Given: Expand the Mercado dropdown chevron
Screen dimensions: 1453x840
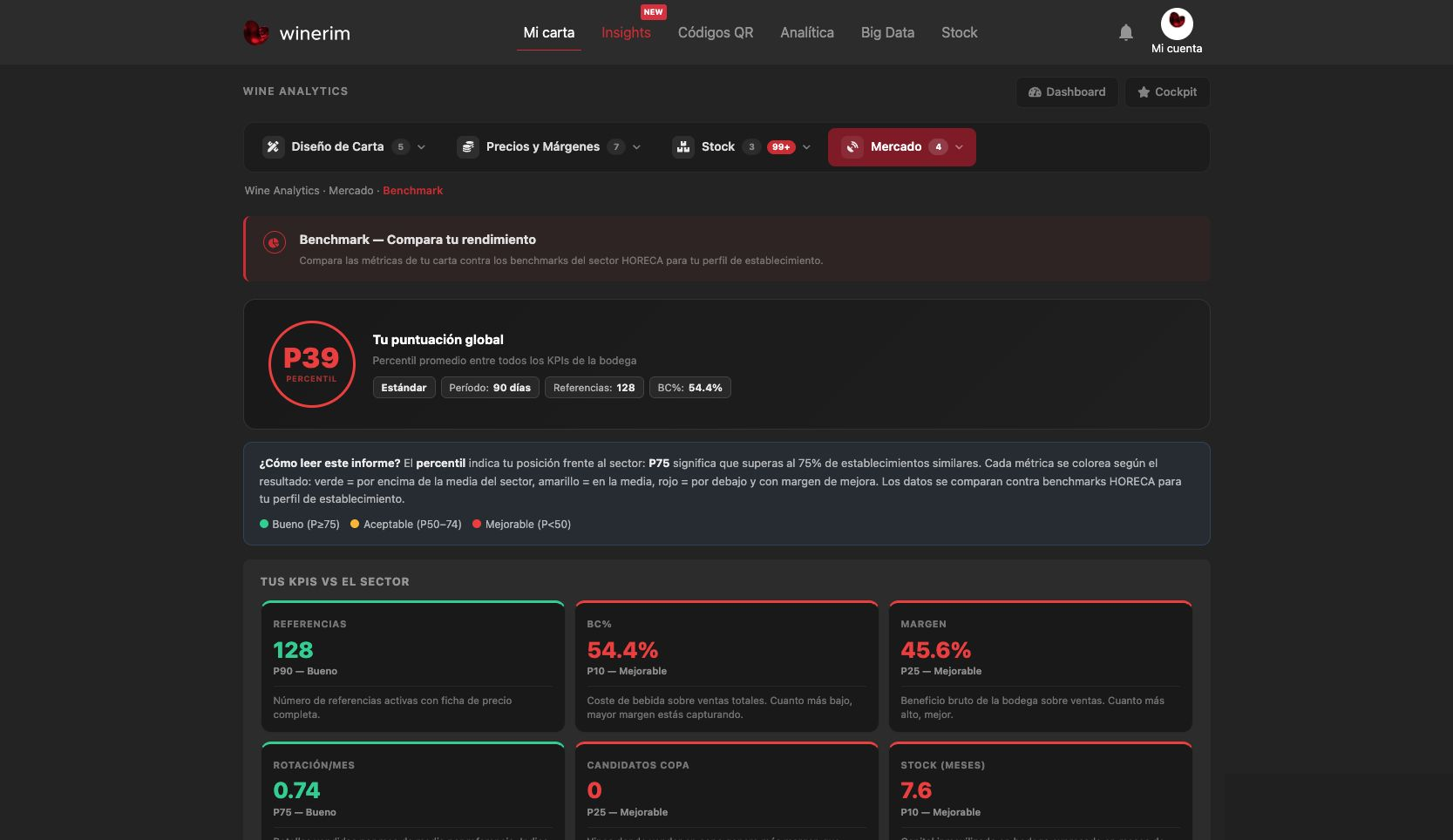Looking at the screenshot, I should (x=960, y=147).
